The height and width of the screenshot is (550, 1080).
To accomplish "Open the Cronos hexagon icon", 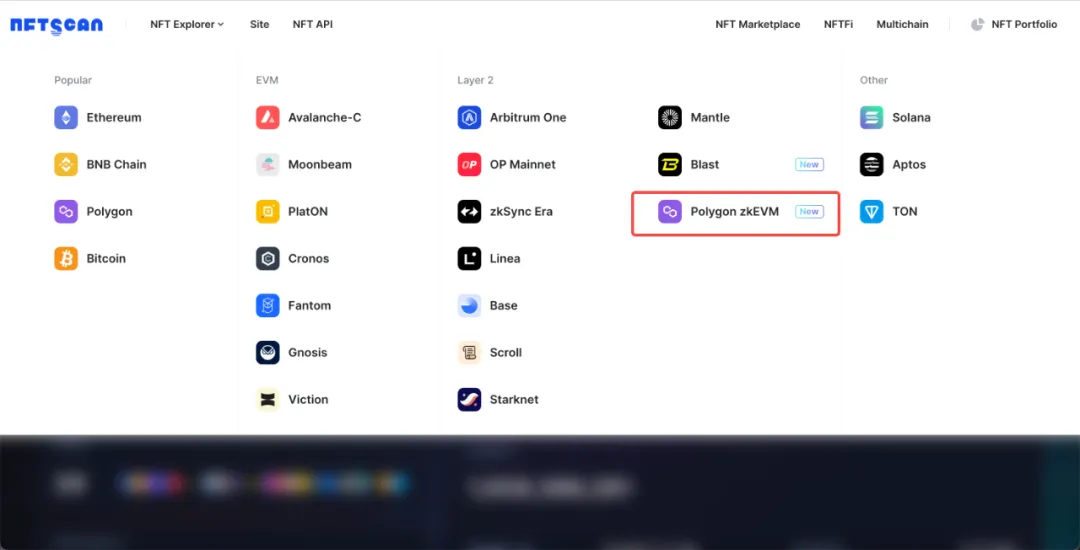I will (267, 259).
